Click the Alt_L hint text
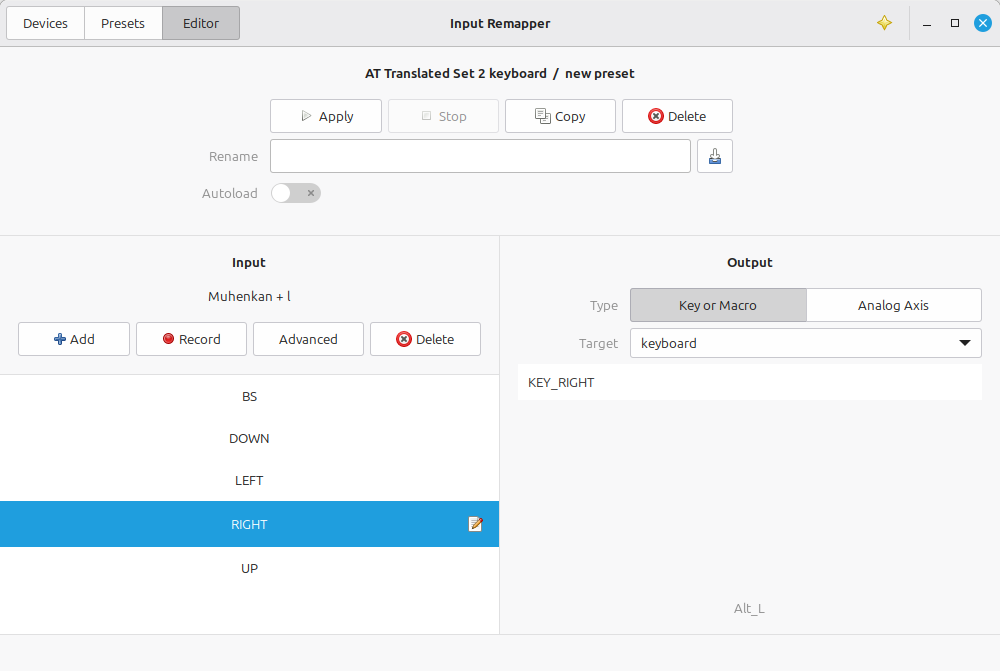The width and height of the screenshot is (1000, 671). click(x=749, y=608)
